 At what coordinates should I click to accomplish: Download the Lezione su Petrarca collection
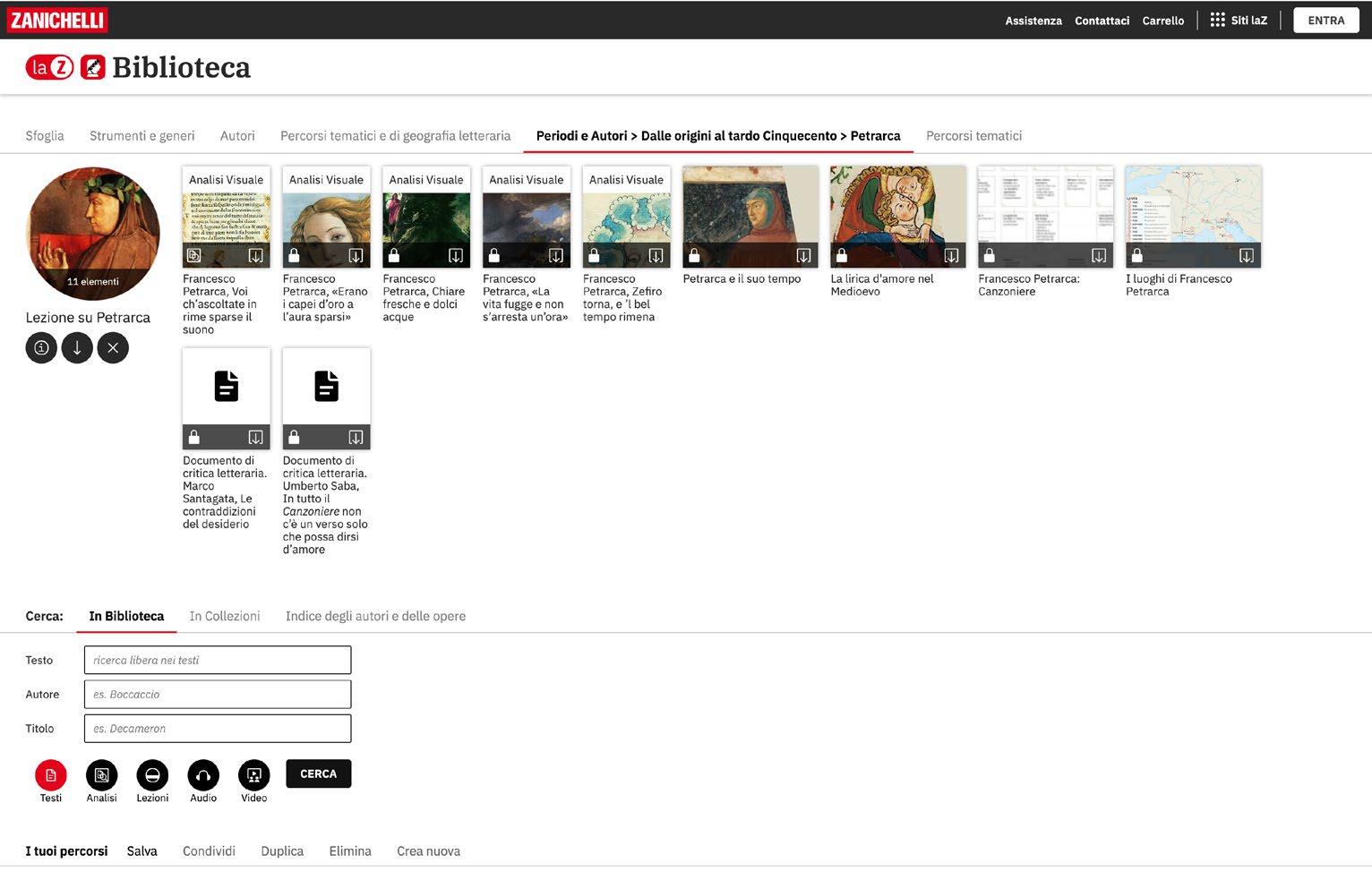pyautogui.click(x=77, y=347)
